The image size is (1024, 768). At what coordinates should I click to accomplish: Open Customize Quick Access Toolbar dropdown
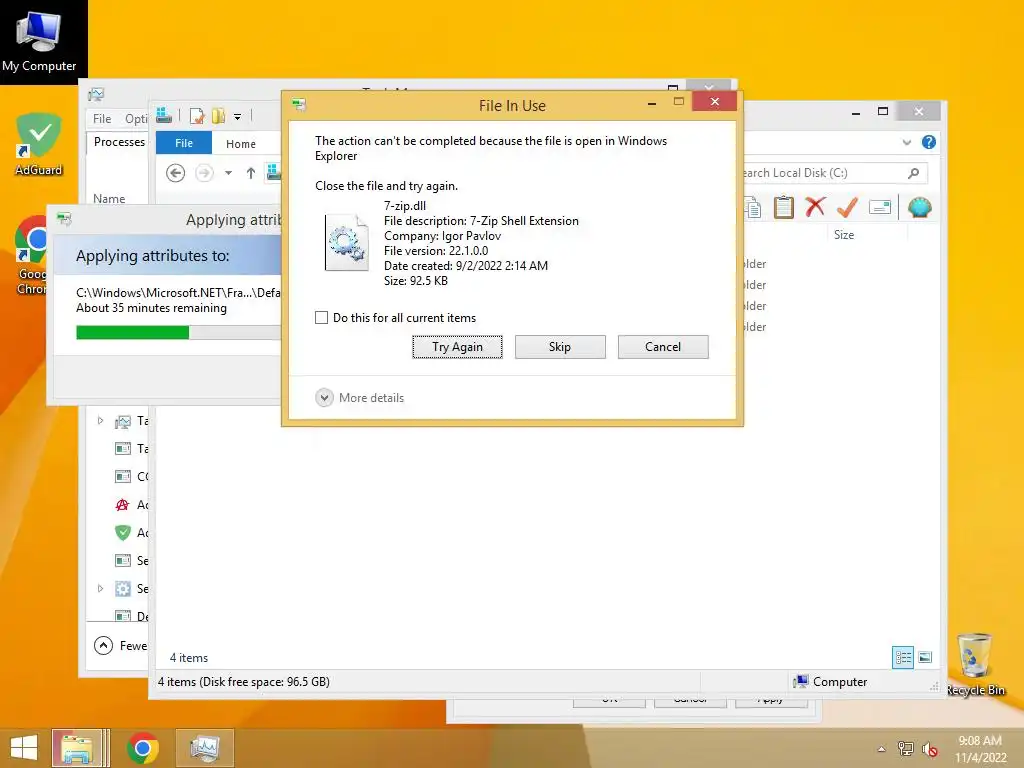238,117
